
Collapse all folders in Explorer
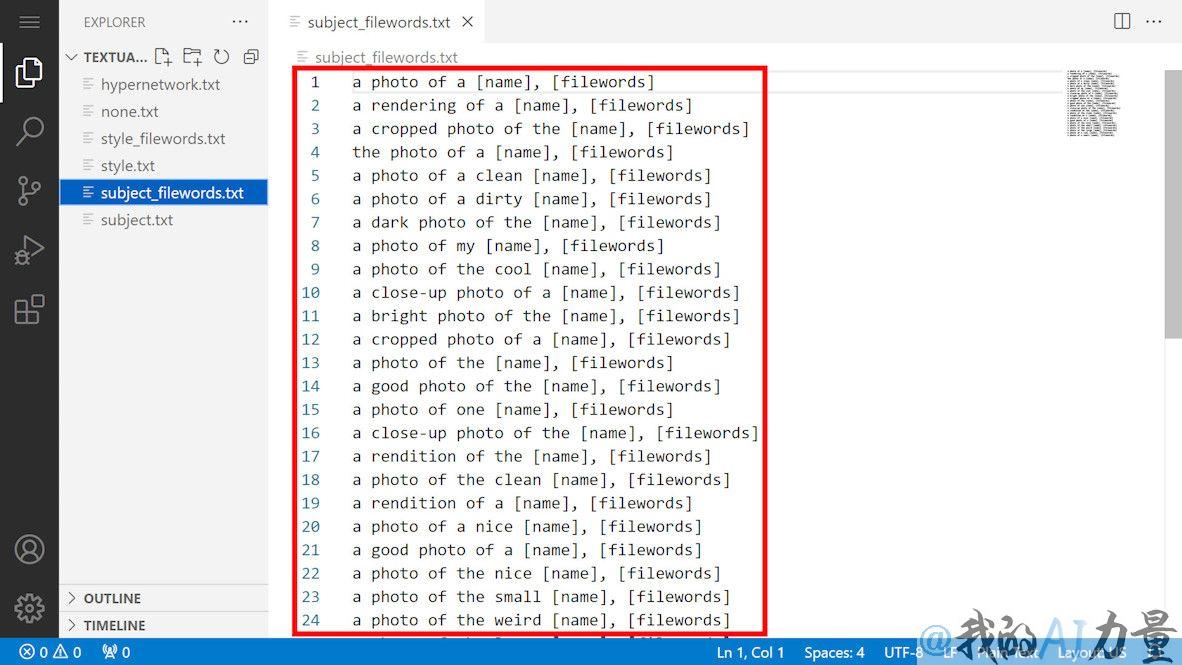pyautogui.click(x=251, y=57)
